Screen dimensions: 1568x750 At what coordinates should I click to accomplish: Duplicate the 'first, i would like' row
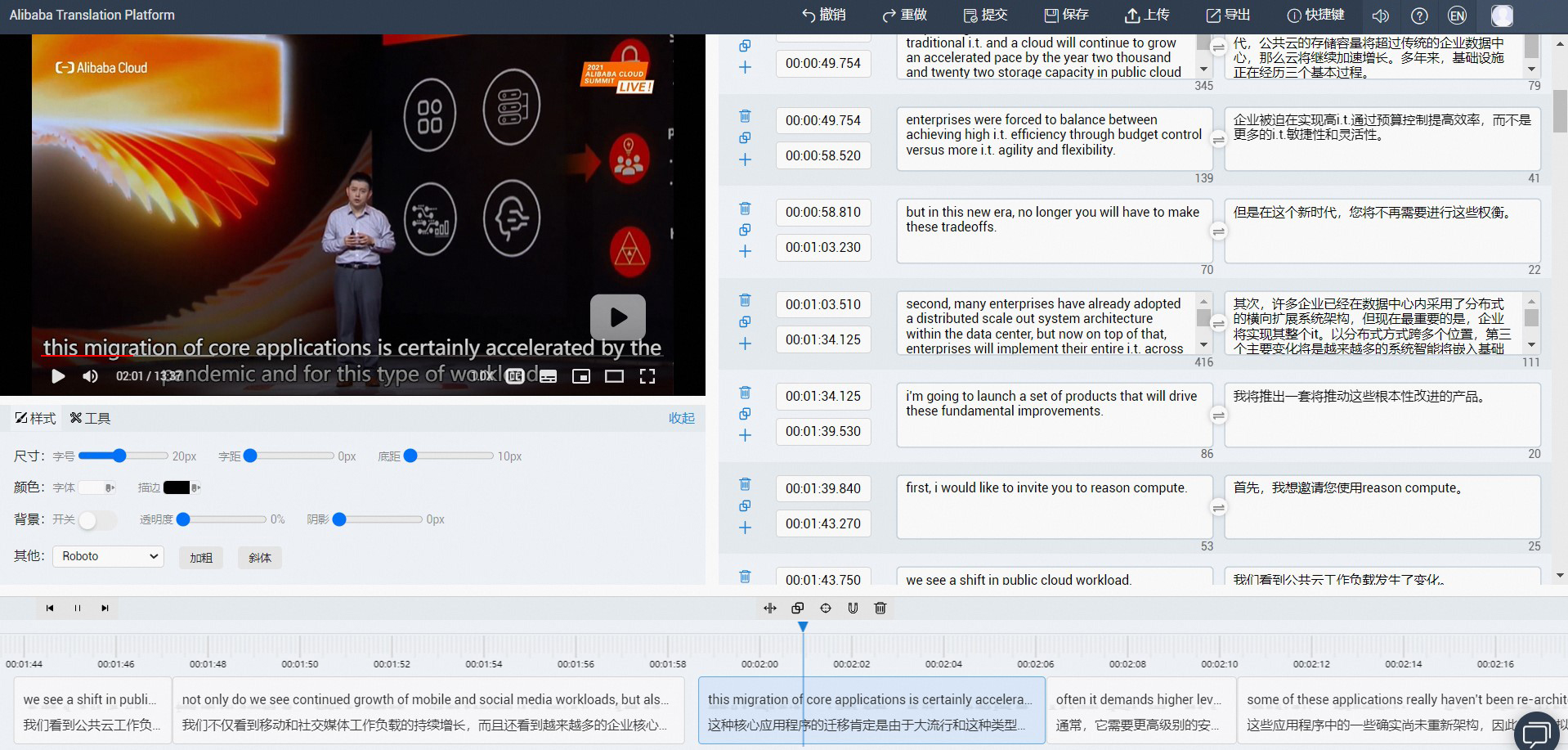745,506
